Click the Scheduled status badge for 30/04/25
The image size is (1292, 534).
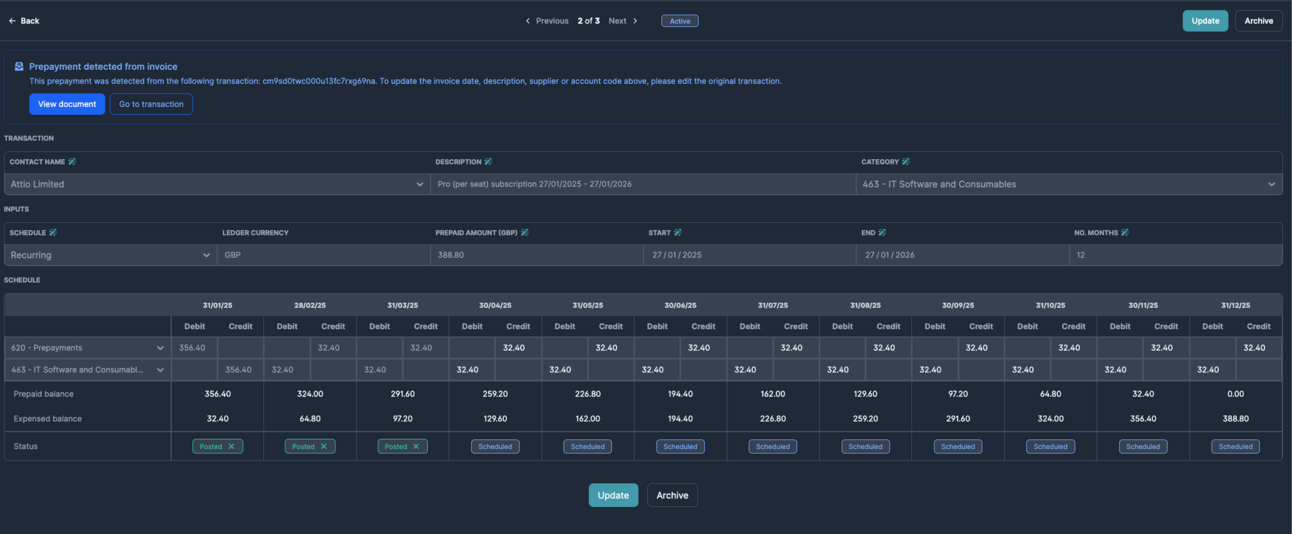click(495, 447)
